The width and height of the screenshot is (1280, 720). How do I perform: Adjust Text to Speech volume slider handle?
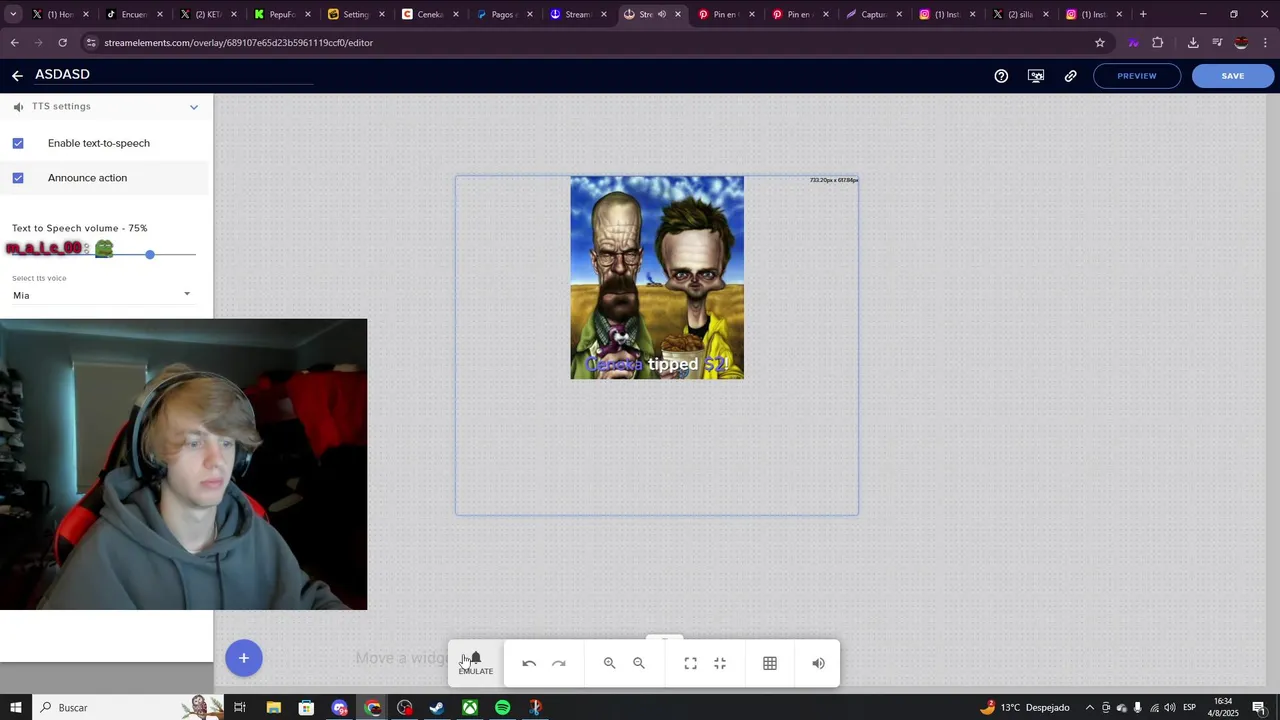point(150,255)
